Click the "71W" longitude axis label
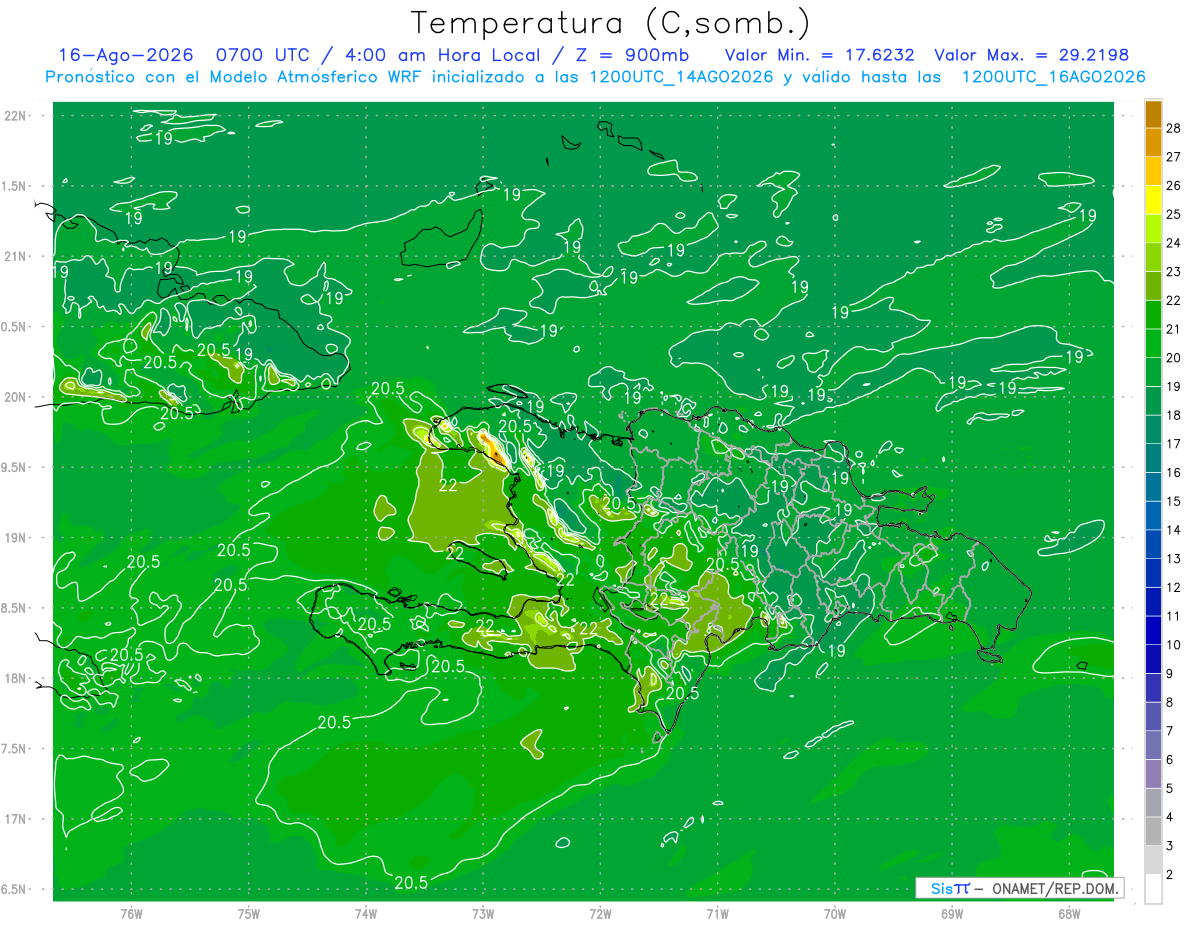This screenshot has width=1200, height=927. (717, 913)
